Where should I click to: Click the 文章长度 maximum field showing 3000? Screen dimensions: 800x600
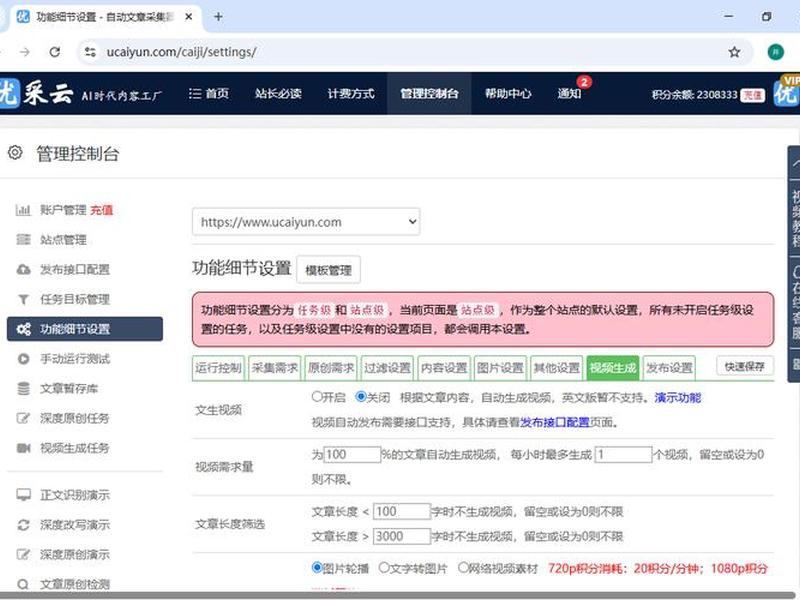pyautogui.click(x=402, y=536)
